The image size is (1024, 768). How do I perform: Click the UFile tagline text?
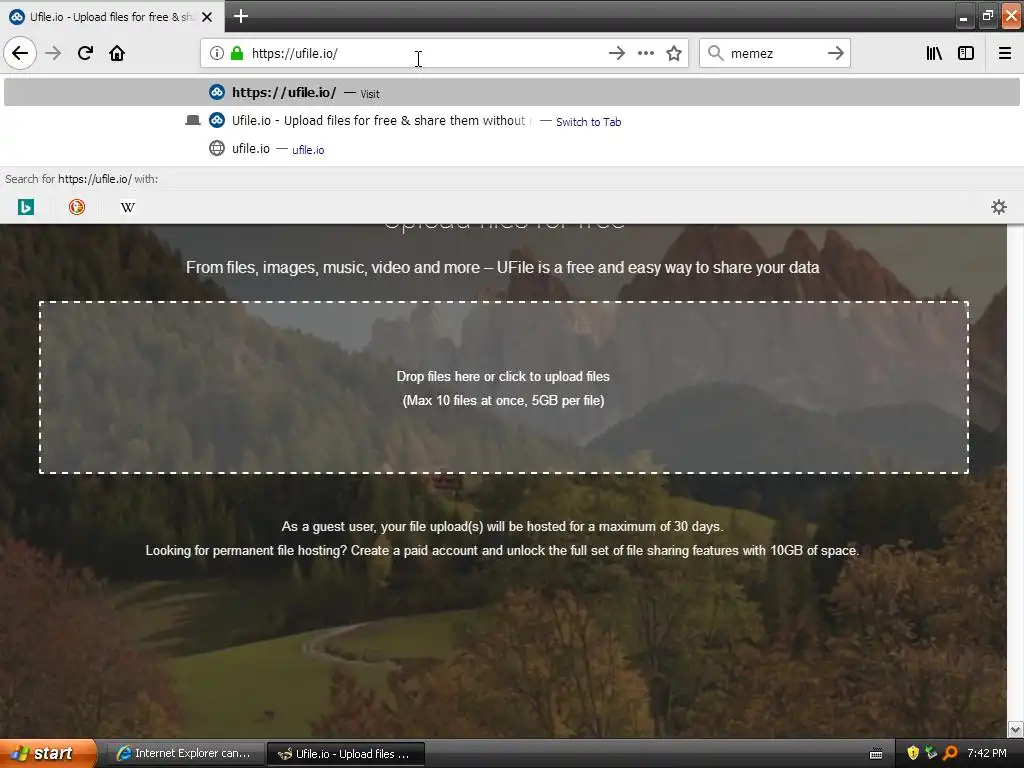click(502, 267)
